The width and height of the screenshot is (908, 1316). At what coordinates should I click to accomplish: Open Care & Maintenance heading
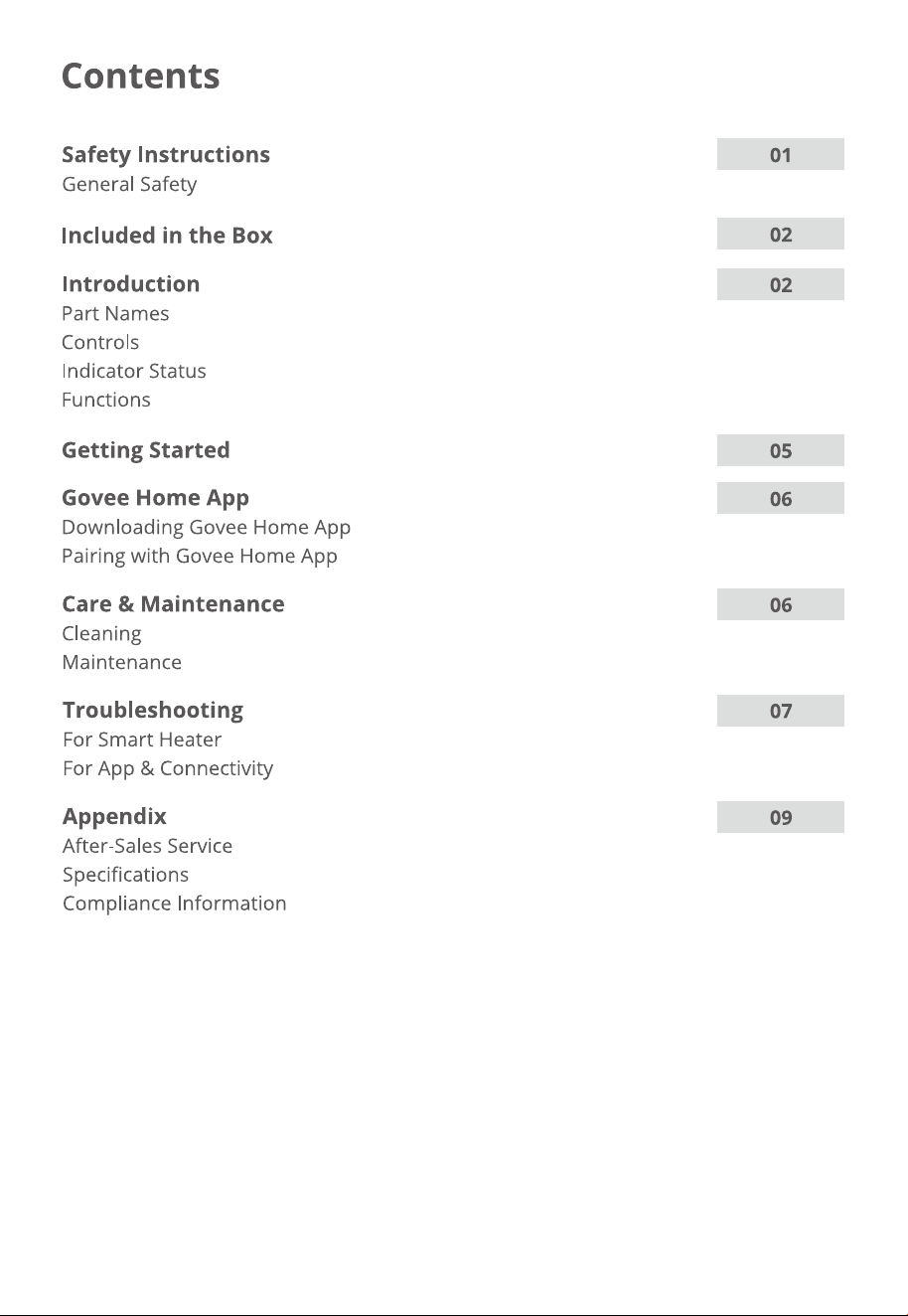(173, 604)
